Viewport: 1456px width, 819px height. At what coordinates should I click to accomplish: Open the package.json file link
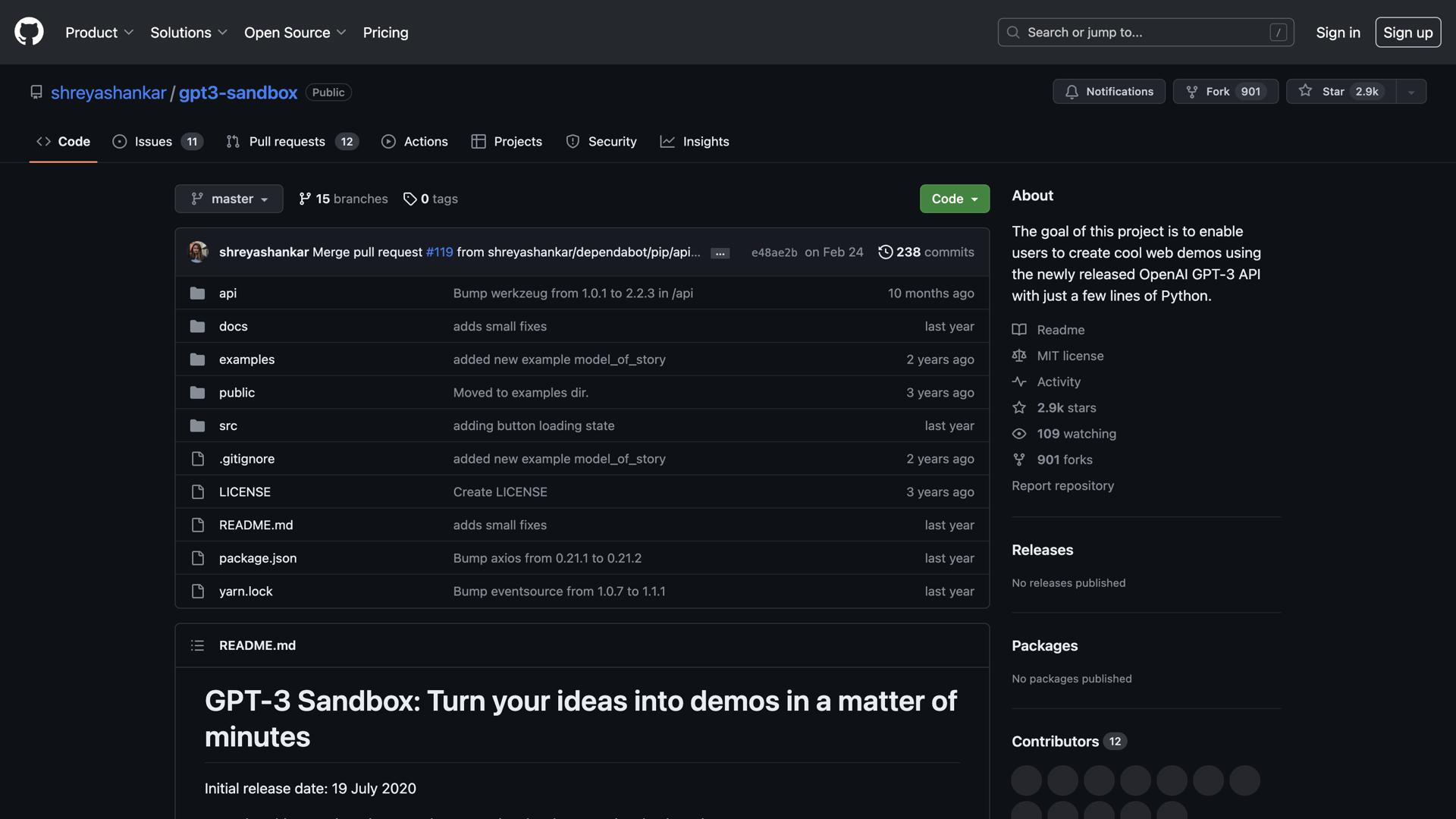click(x=258, y=558)
